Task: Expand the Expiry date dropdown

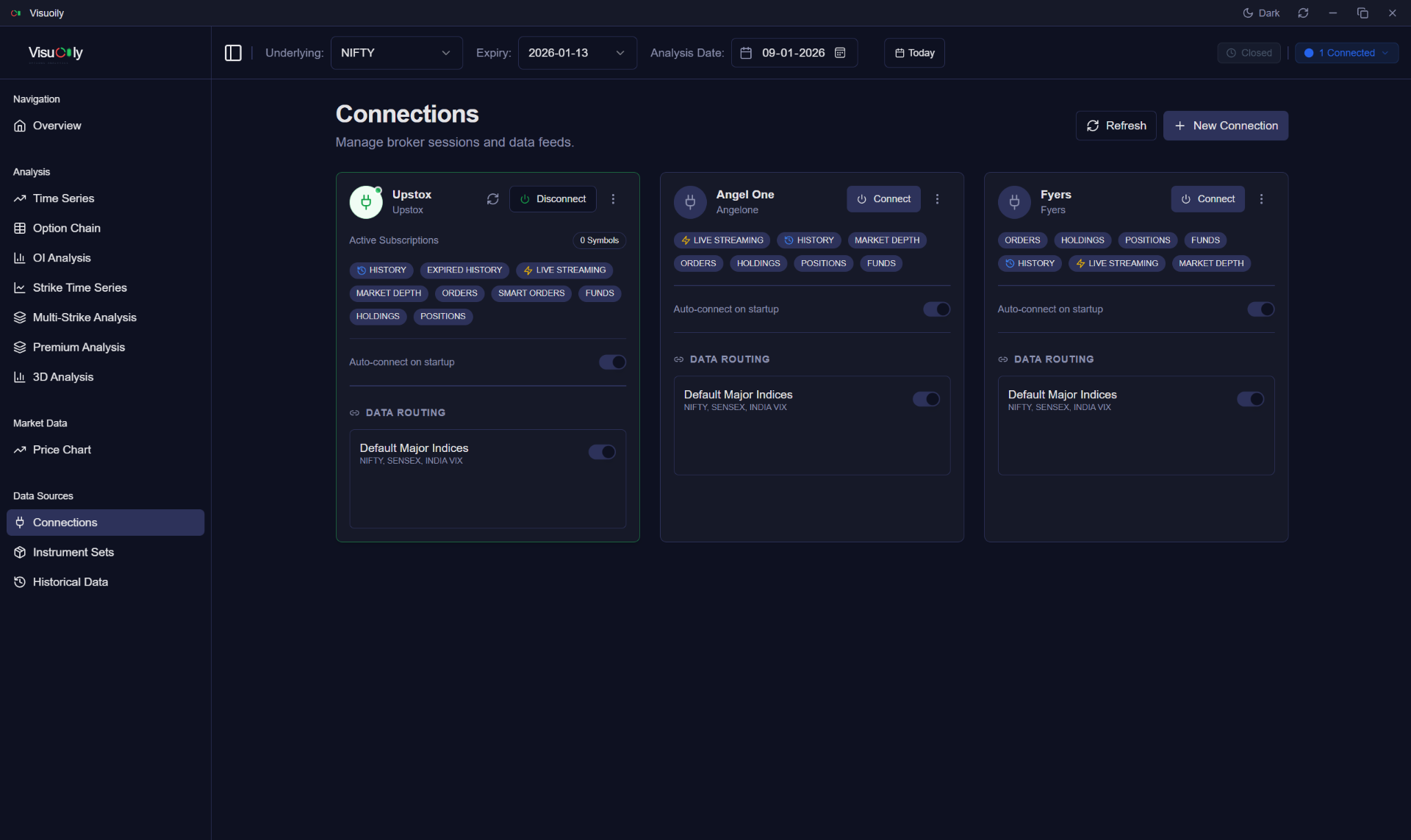Action: click(x=576, y=52)
